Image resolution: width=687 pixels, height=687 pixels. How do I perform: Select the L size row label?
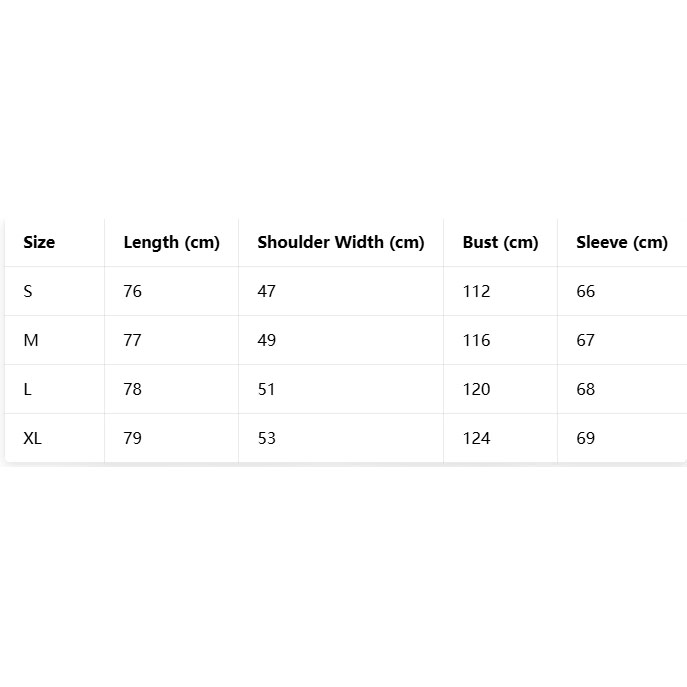point(28,389)
